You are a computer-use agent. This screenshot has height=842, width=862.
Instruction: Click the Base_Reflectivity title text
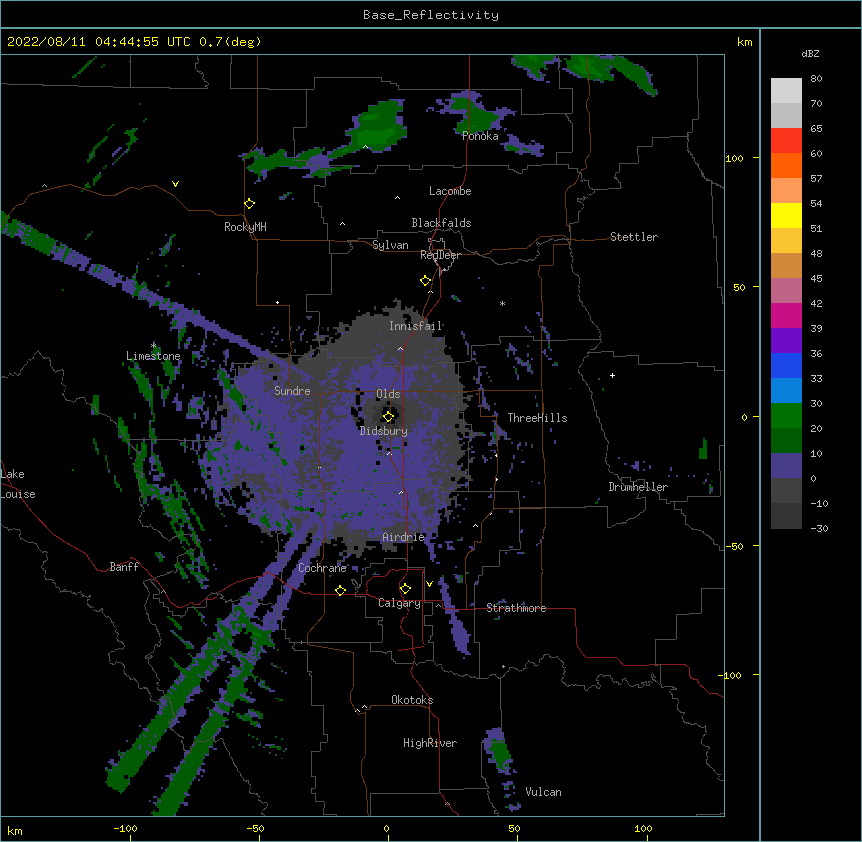tap(431, 15)
